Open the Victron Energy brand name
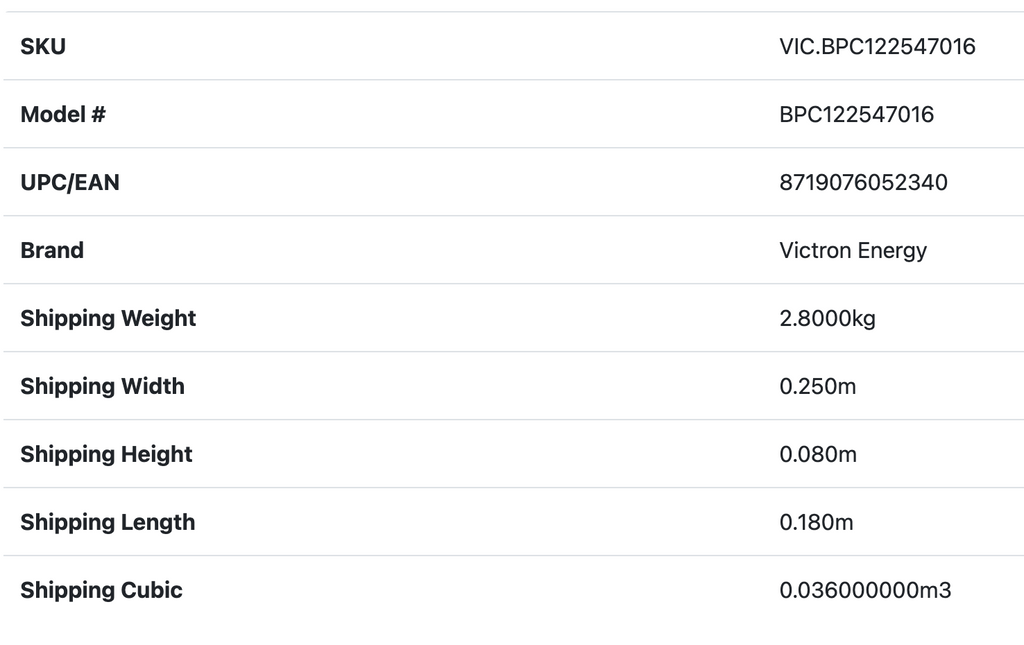This screenshot has height=645, width=1024. [x=853, y=250]
